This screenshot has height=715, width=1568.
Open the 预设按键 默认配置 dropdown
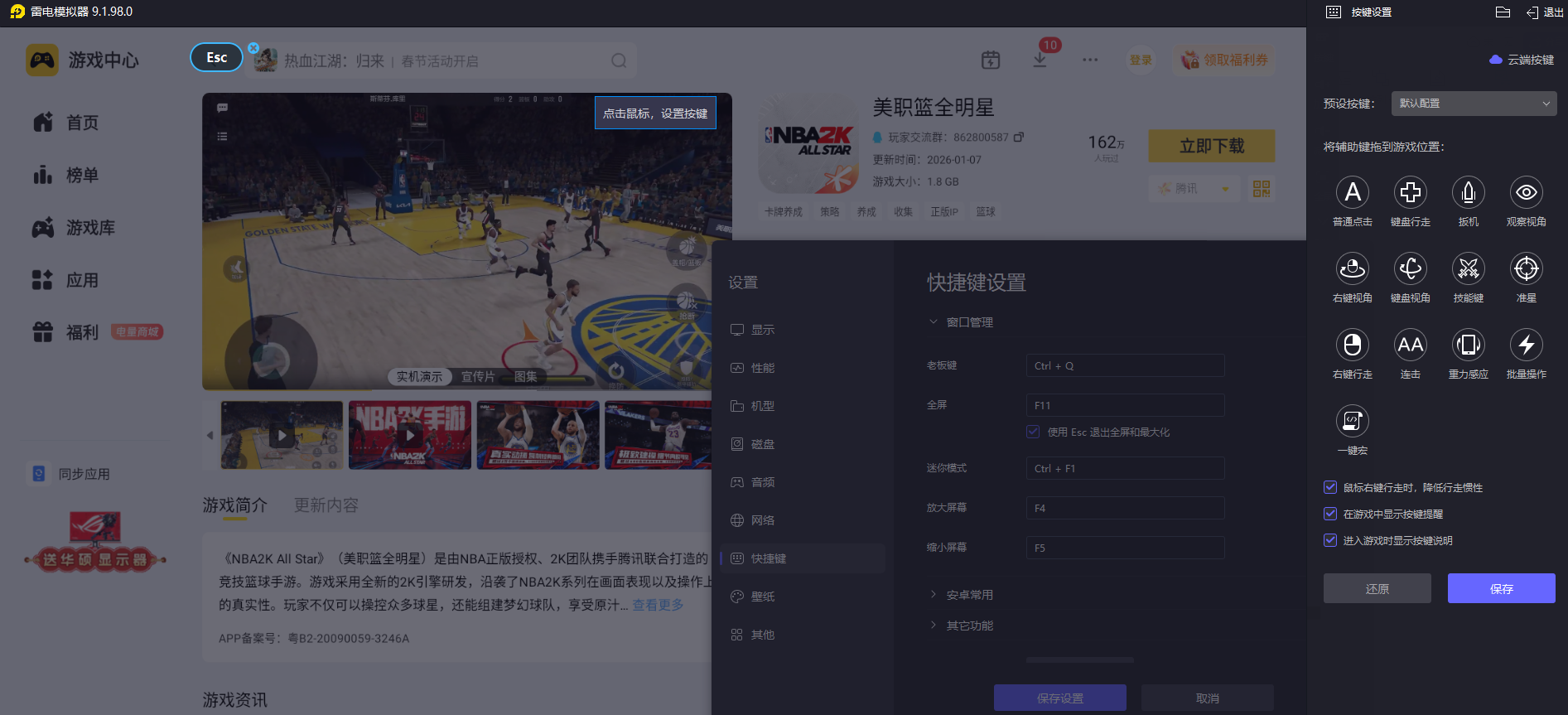(1474, 104)
